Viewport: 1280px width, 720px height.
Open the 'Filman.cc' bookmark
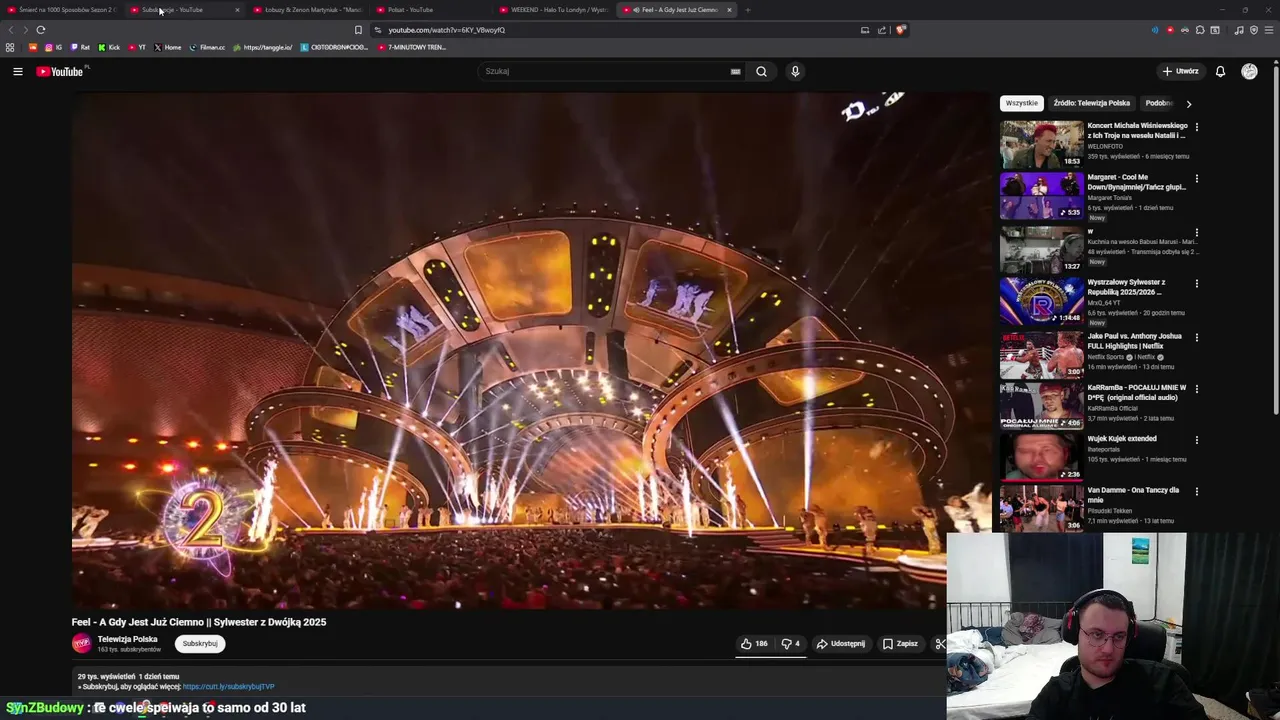(x=207, y=47)
